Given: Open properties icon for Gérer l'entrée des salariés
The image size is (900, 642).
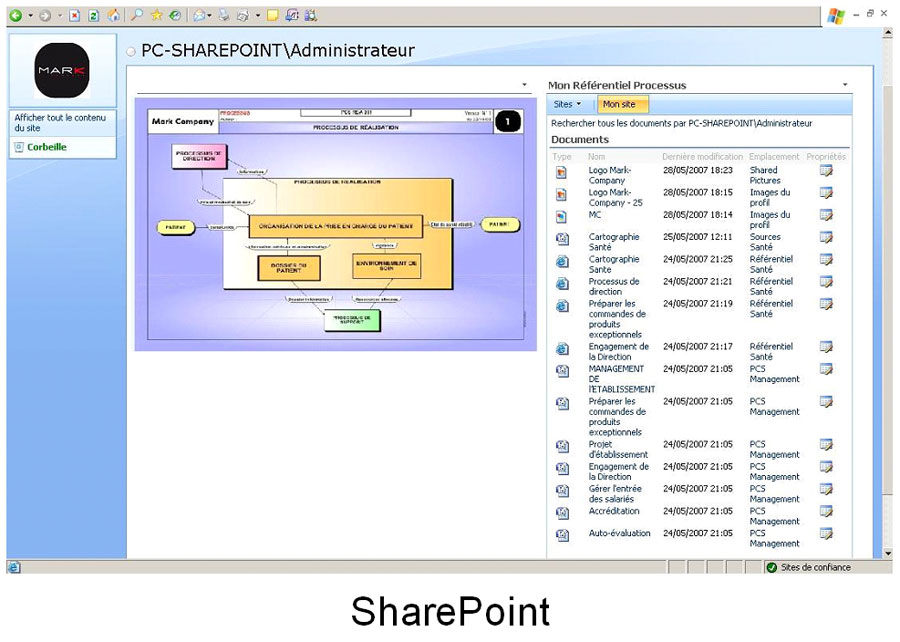Looking at the screenshot, I should pyautogui.click(x=826, y=489).
